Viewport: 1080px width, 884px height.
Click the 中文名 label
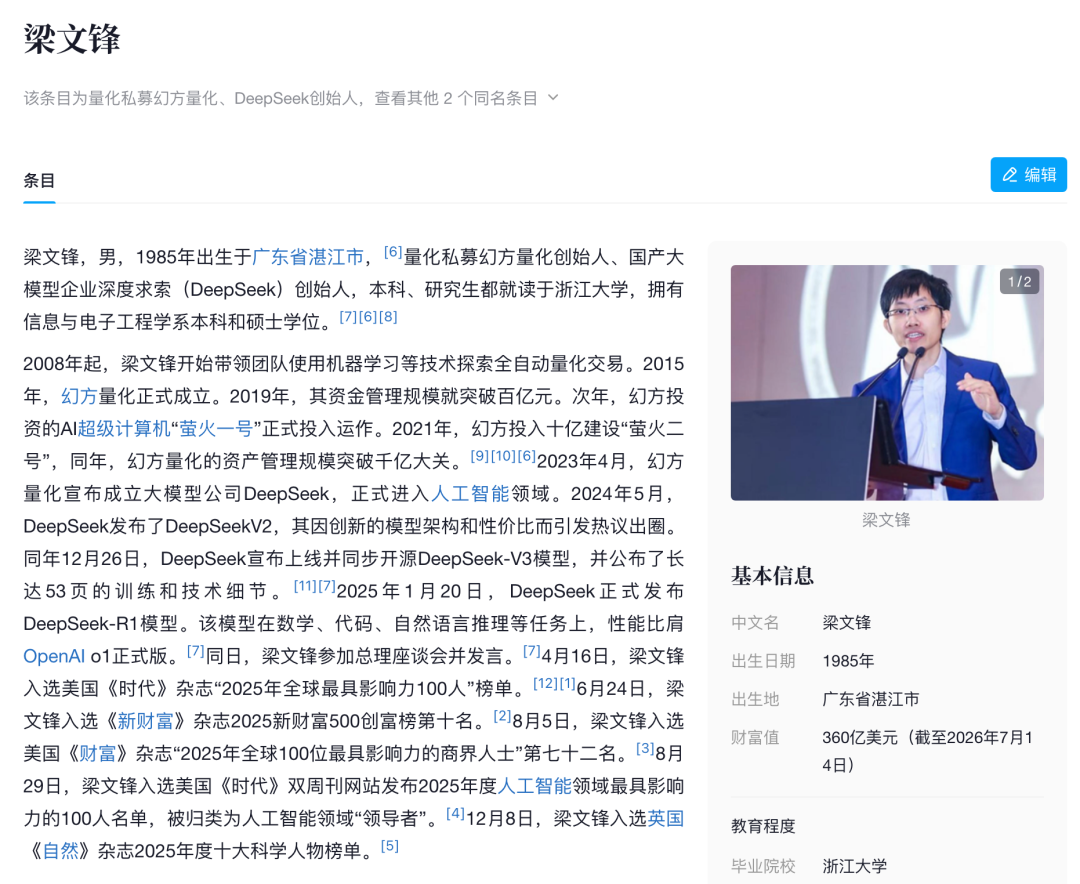tap(755, 623)
